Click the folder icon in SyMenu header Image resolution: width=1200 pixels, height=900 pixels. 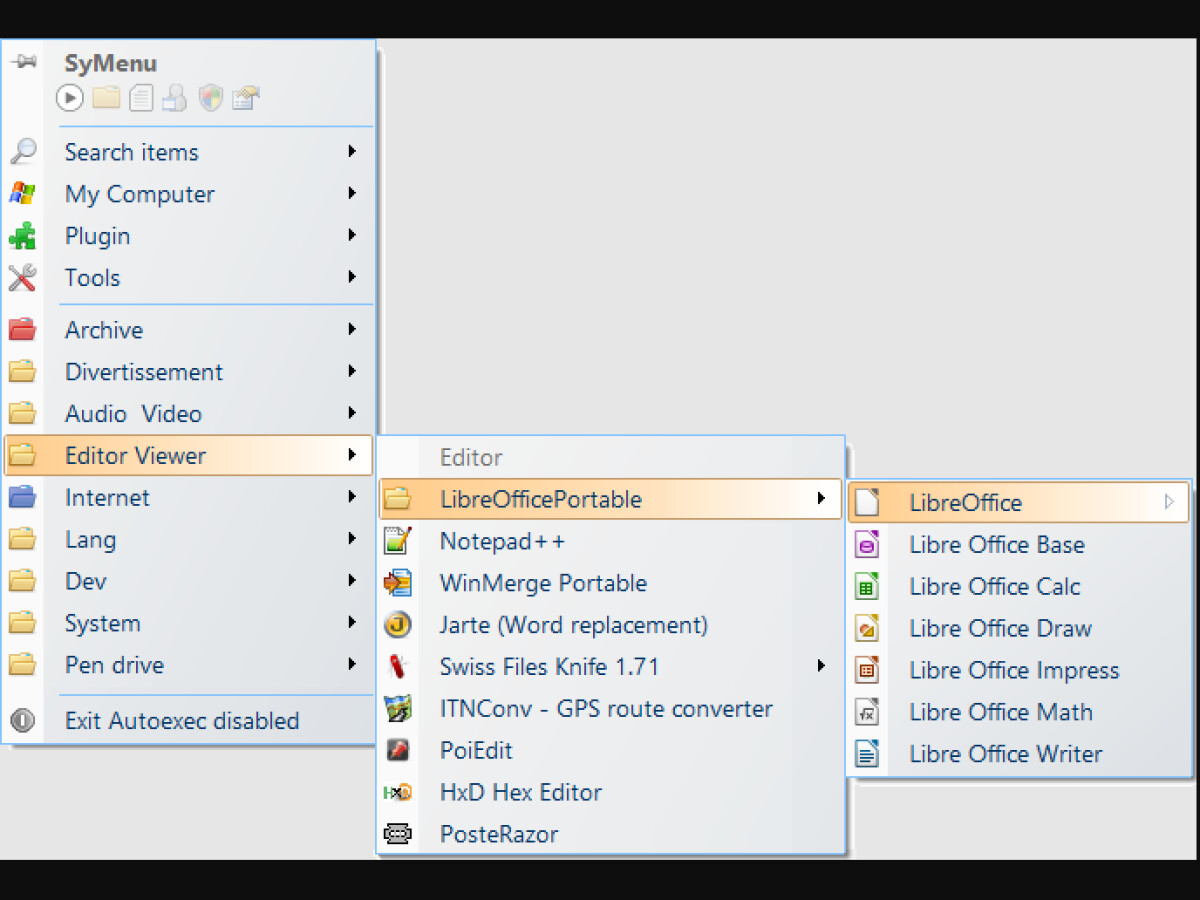(x=106, y=97)
